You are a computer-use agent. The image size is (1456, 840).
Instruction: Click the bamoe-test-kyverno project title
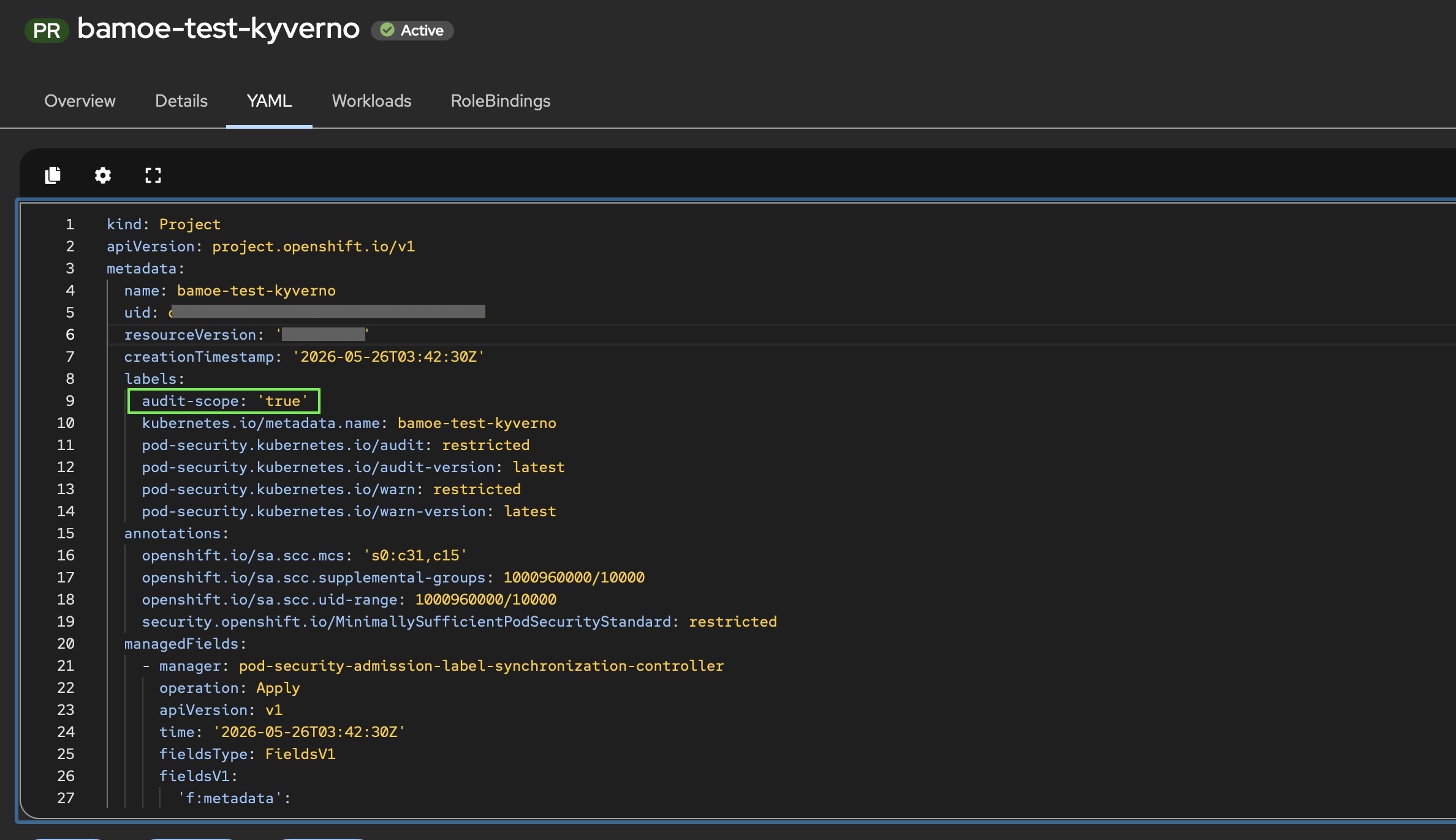pyautogui.click(x=219, y=29)
